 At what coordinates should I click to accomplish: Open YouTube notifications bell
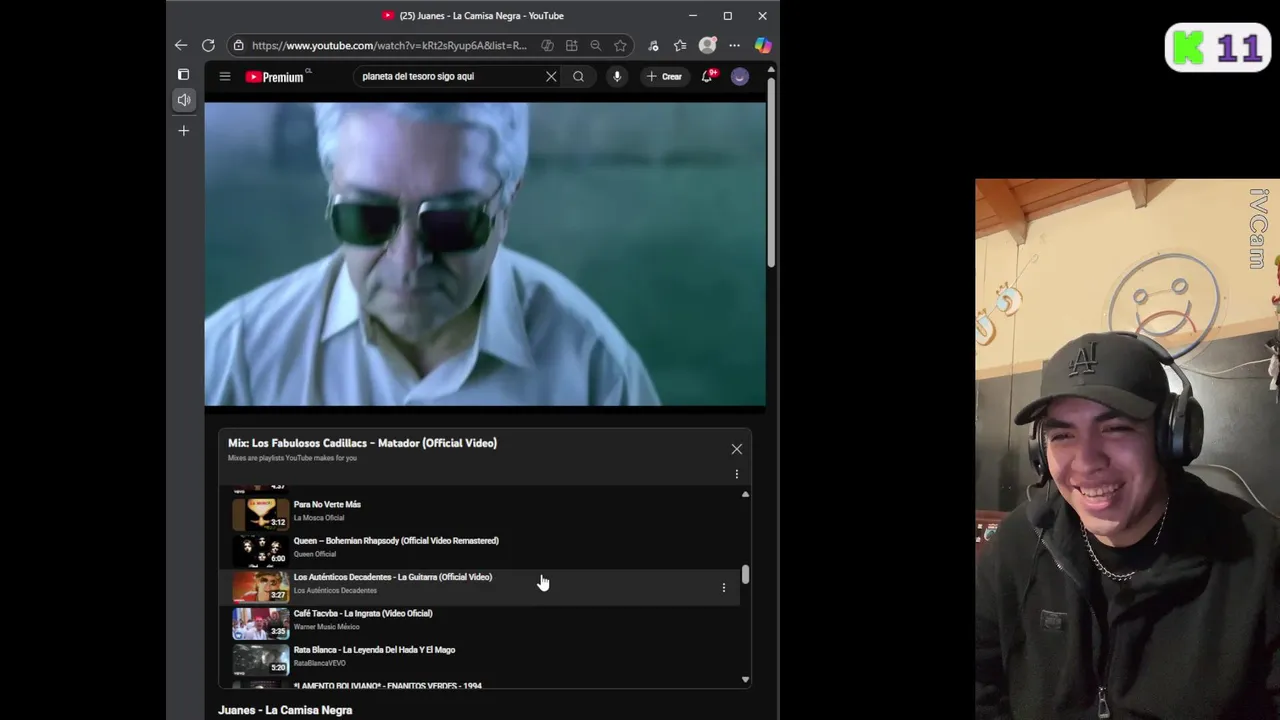coord(707,76)
